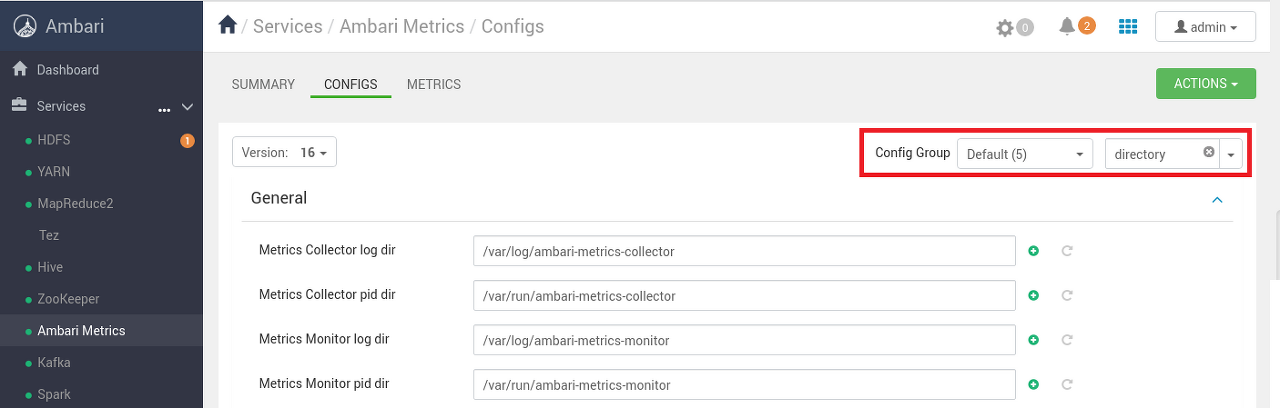The height and width of the screenshot is (408, 1280).
Task: Override Metrics Monitor log dir with plus icon
Action: coord(1034,340)
